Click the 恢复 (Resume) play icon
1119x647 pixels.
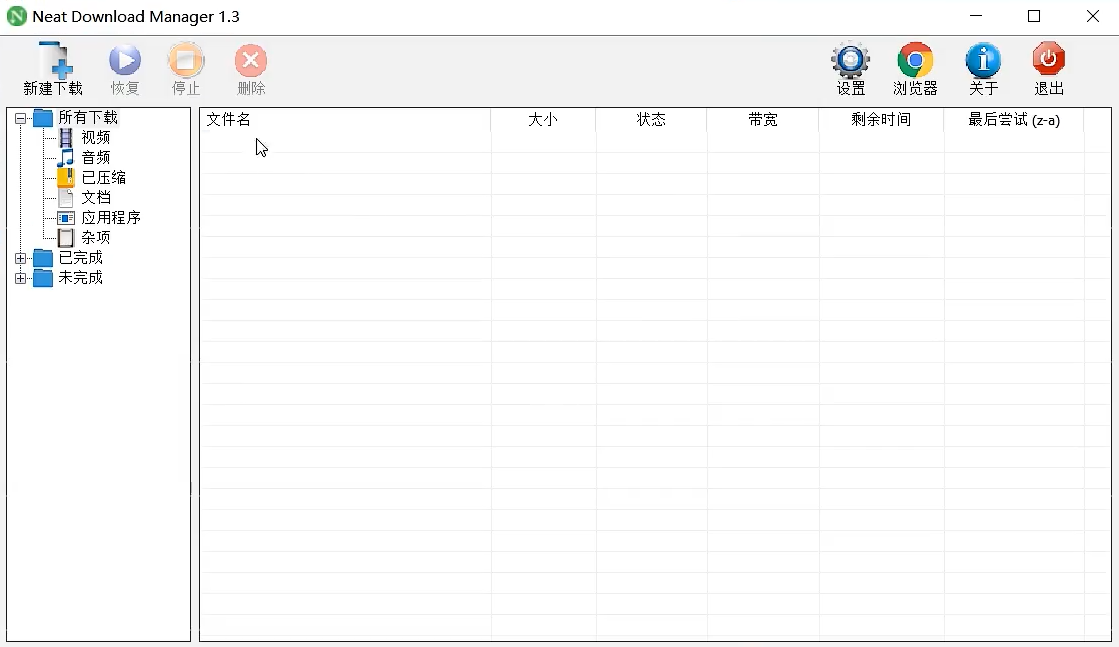125,61
